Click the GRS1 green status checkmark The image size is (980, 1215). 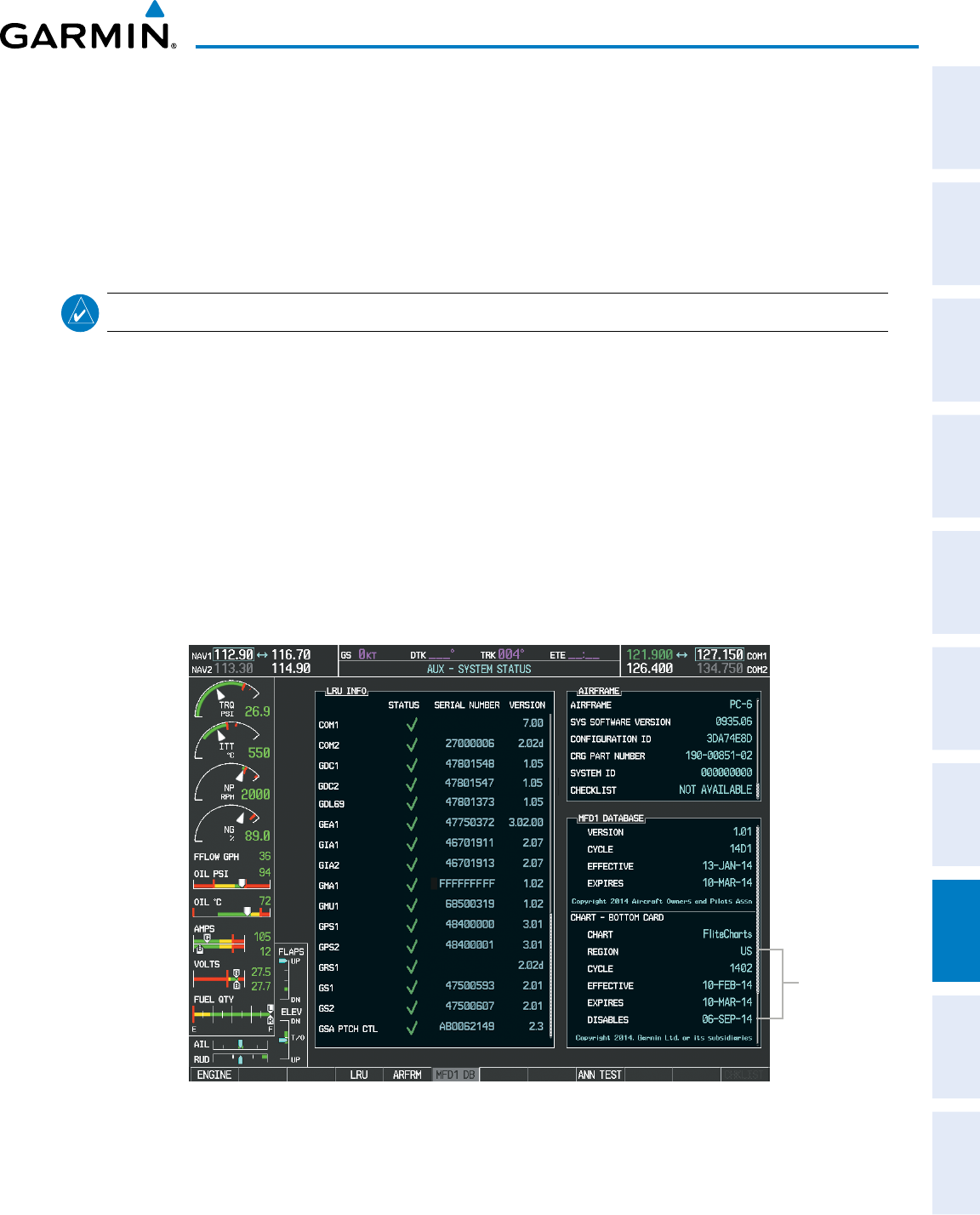pos(412,967)
